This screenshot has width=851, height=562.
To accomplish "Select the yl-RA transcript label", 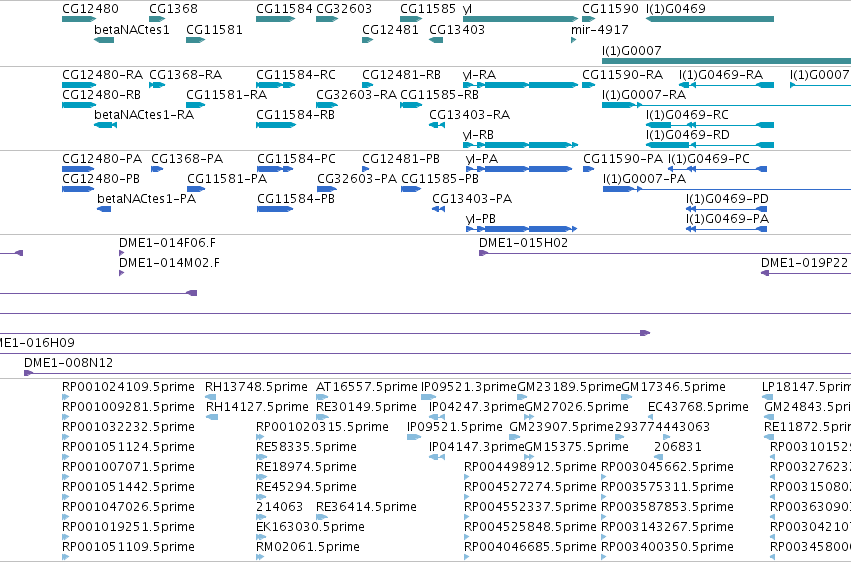I will [x=479, y=74].
